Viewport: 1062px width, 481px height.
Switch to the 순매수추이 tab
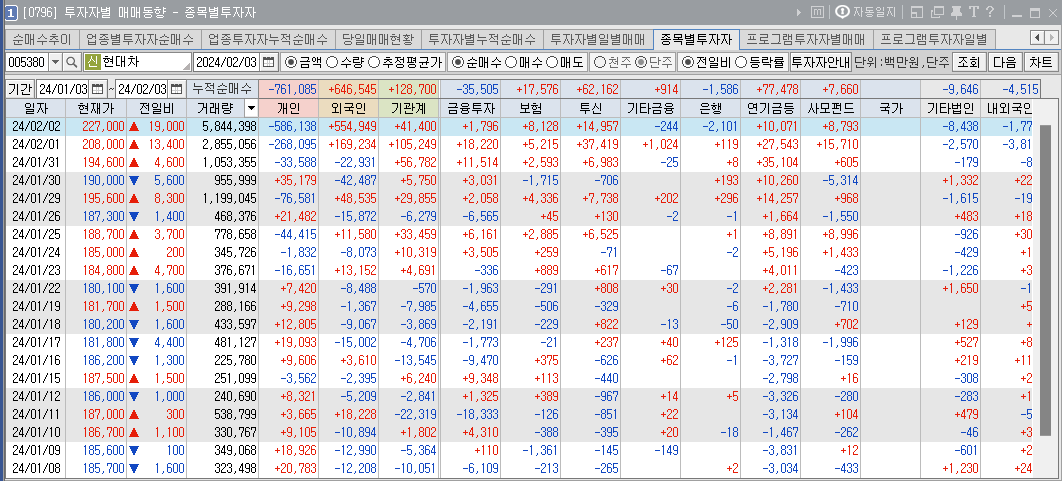tap(42, 39)
